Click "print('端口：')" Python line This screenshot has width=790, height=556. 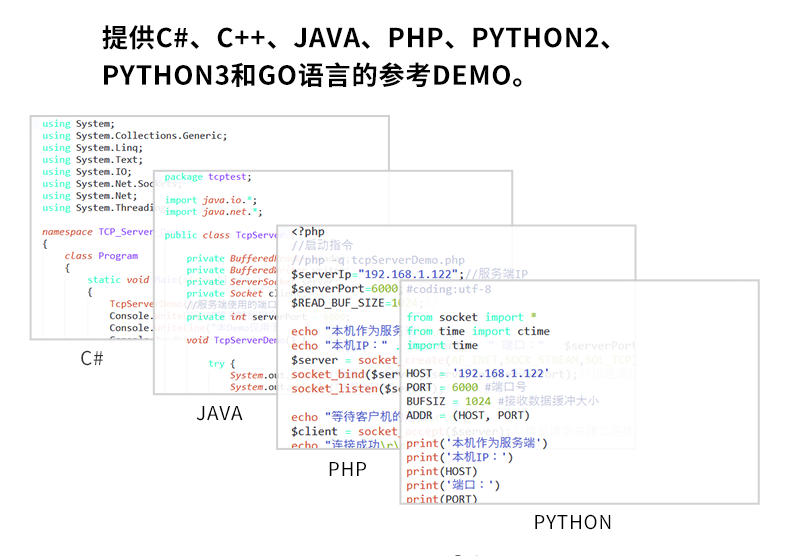[453, 485]
